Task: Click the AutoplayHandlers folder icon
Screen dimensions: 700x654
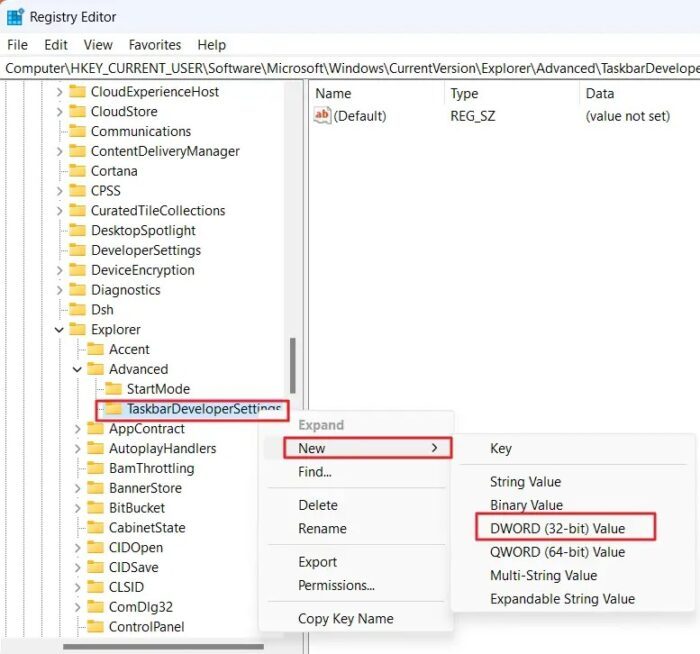Action: [x=95, y=448]
